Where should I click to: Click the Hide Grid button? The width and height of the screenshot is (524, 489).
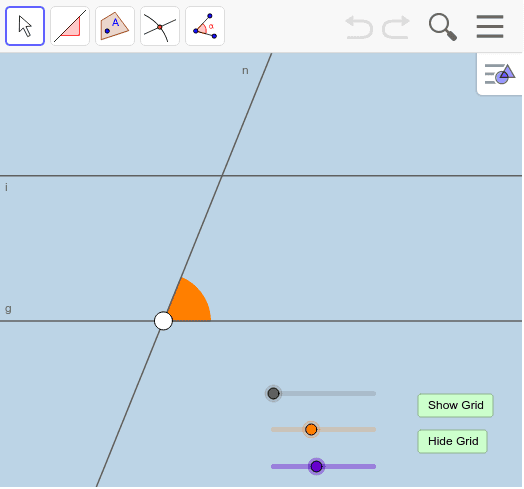point(452,441)
